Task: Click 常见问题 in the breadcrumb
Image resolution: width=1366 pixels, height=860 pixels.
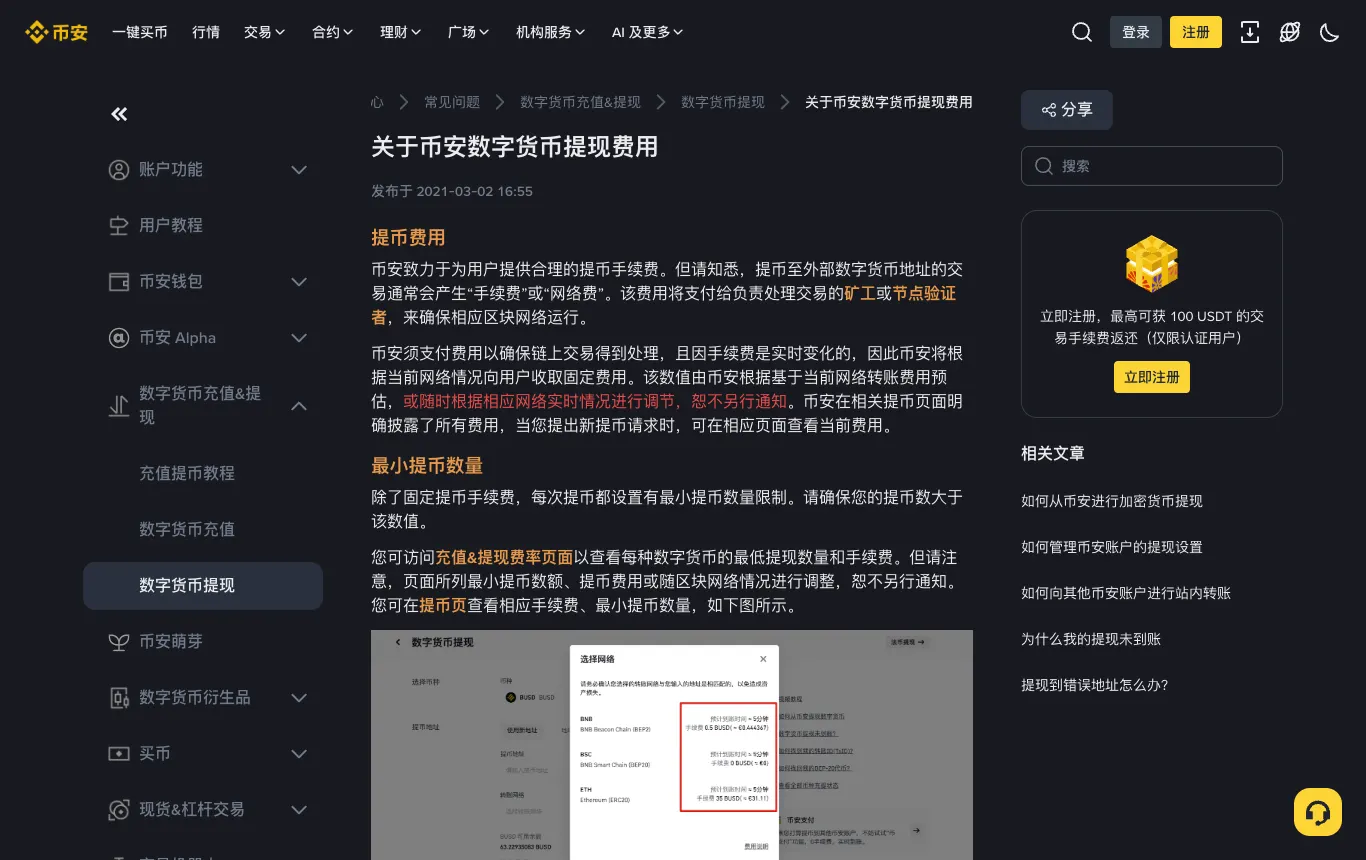Action: point(452,102)
